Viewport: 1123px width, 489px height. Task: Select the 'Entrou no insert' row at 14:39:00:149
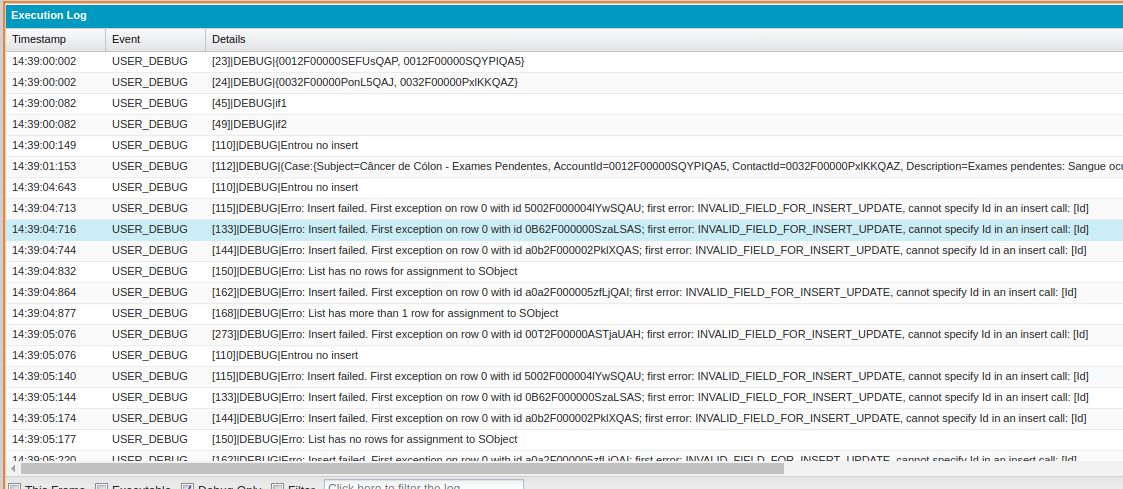564,145
